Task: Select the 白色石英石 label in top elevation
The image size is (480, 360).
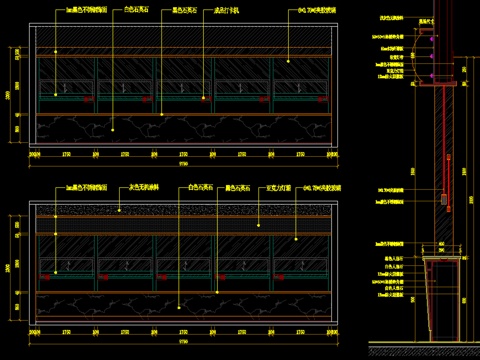Action: [136, 9]
